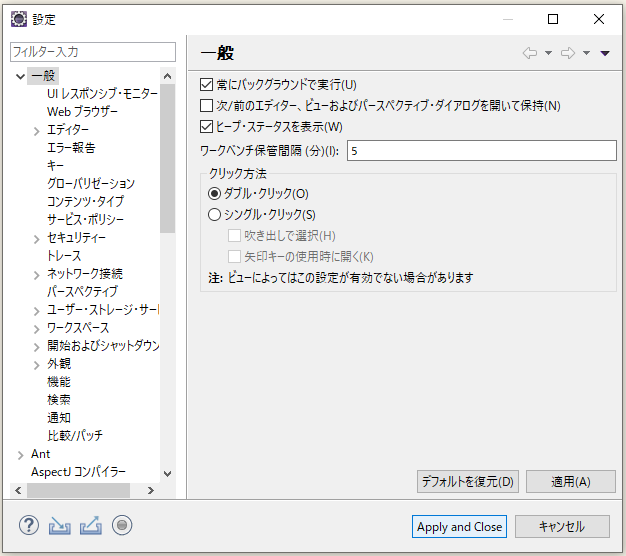Click tree scrollbar down arrow
The height and width of the screenshot is (556, 626).
(168, 473)
